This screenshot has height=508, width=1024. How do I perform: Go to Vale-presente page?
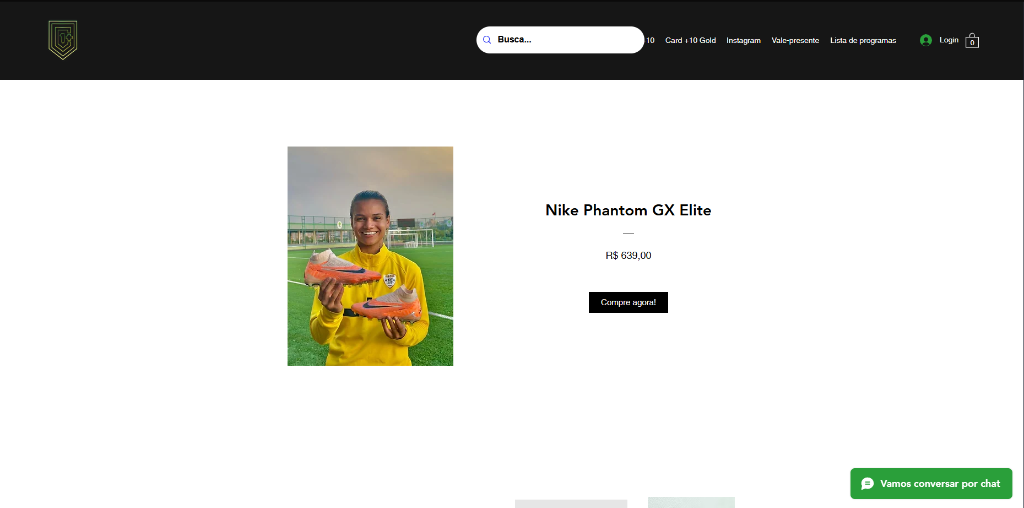[x=795, y=40]
